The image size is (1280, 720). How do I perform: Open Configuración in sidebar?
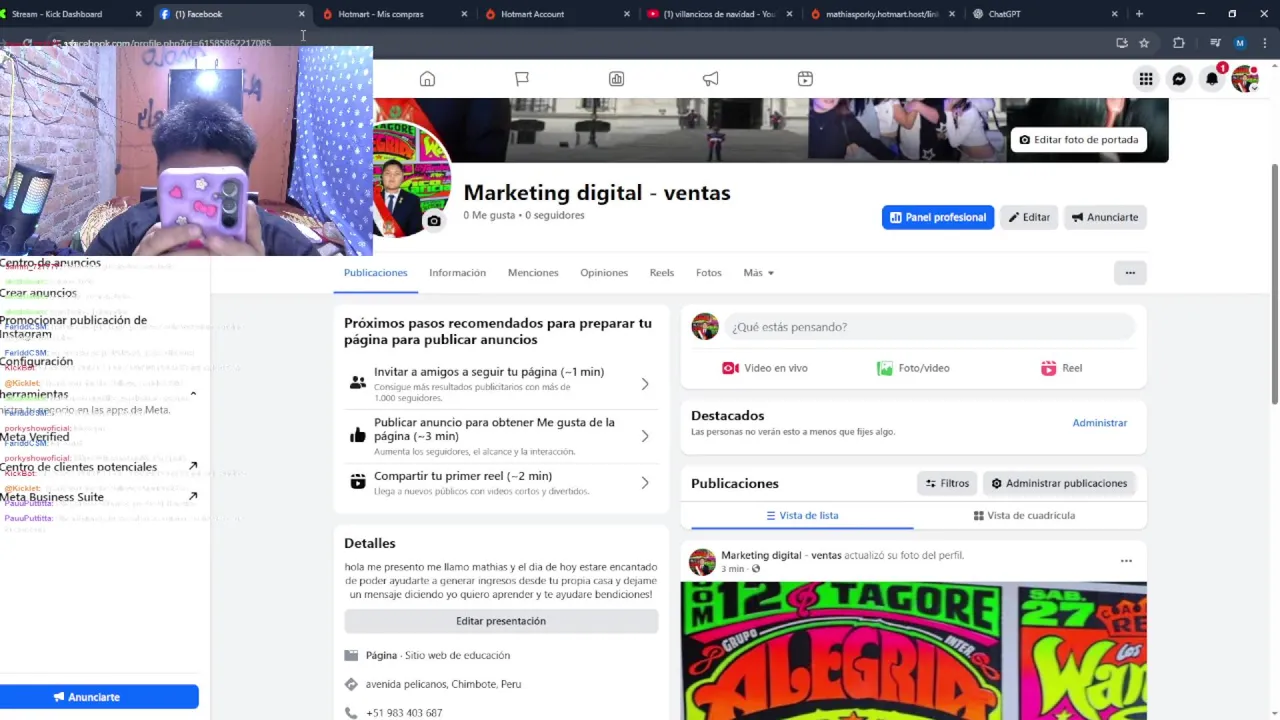tap(37, 361)
